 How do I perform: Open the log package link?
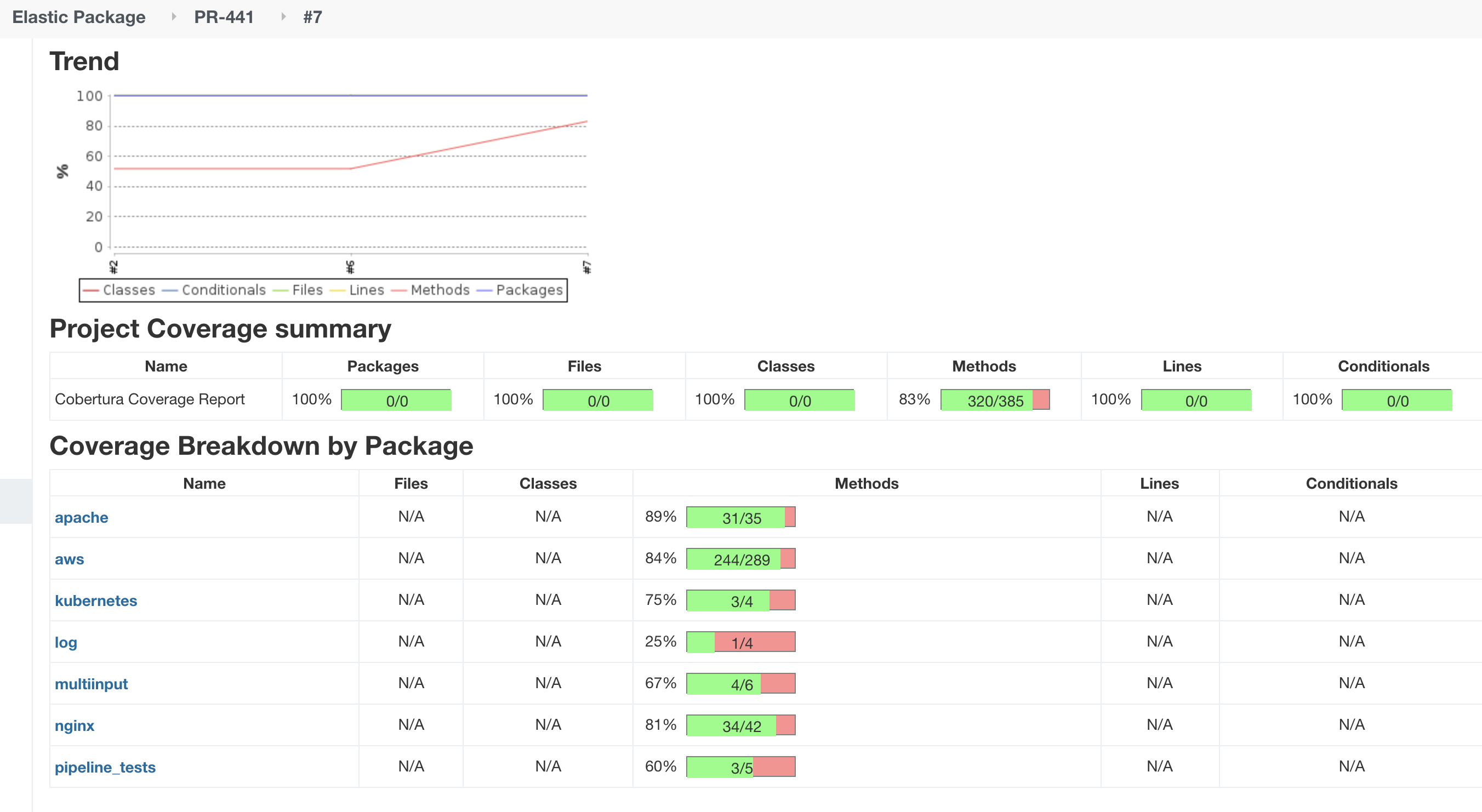coord(66,642)
